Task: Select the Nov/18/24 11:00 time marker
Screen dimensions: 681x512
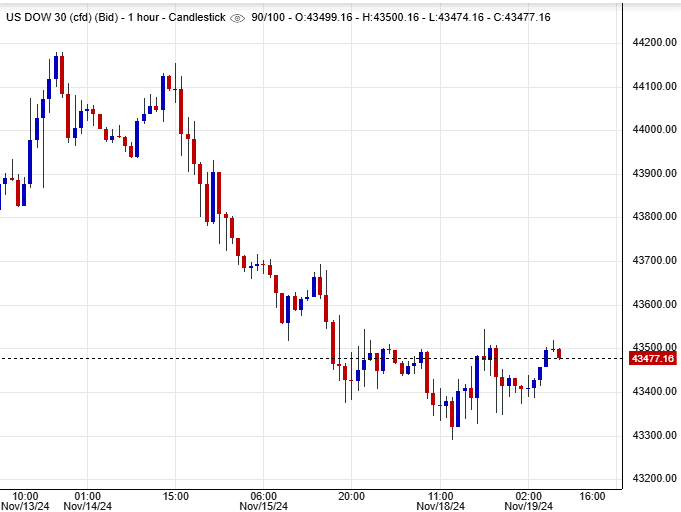Action: tap(441, 500)
